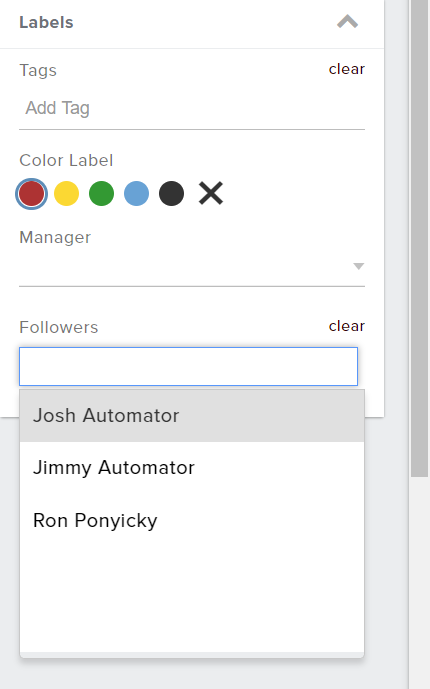
Task: Select the red color label
Action: coord(31,193)
